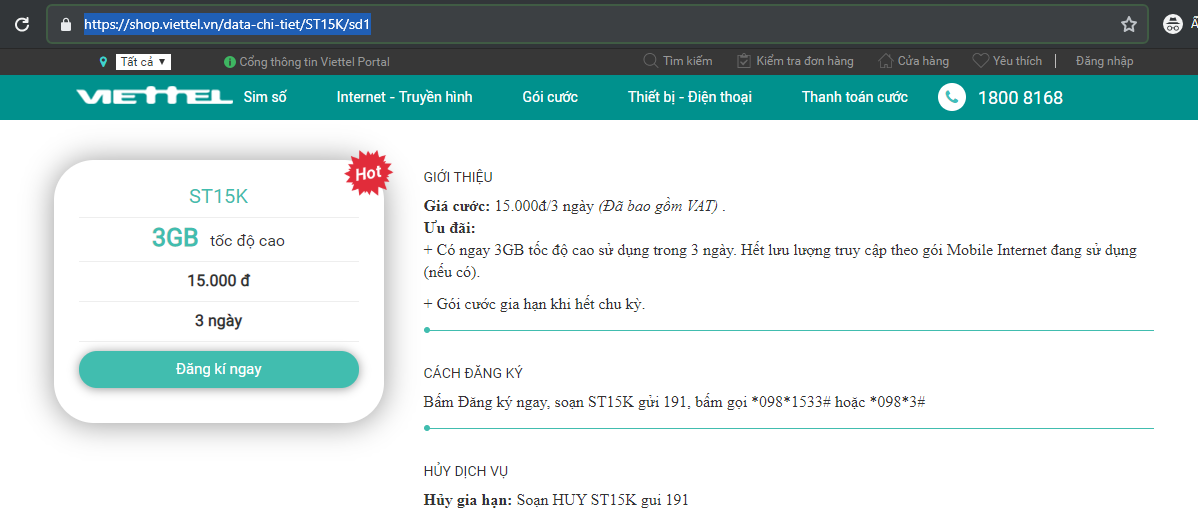1198x522 pixels.
Task: Click the Tìm kiếm search magnifier icon
Action: click(651, 60)
